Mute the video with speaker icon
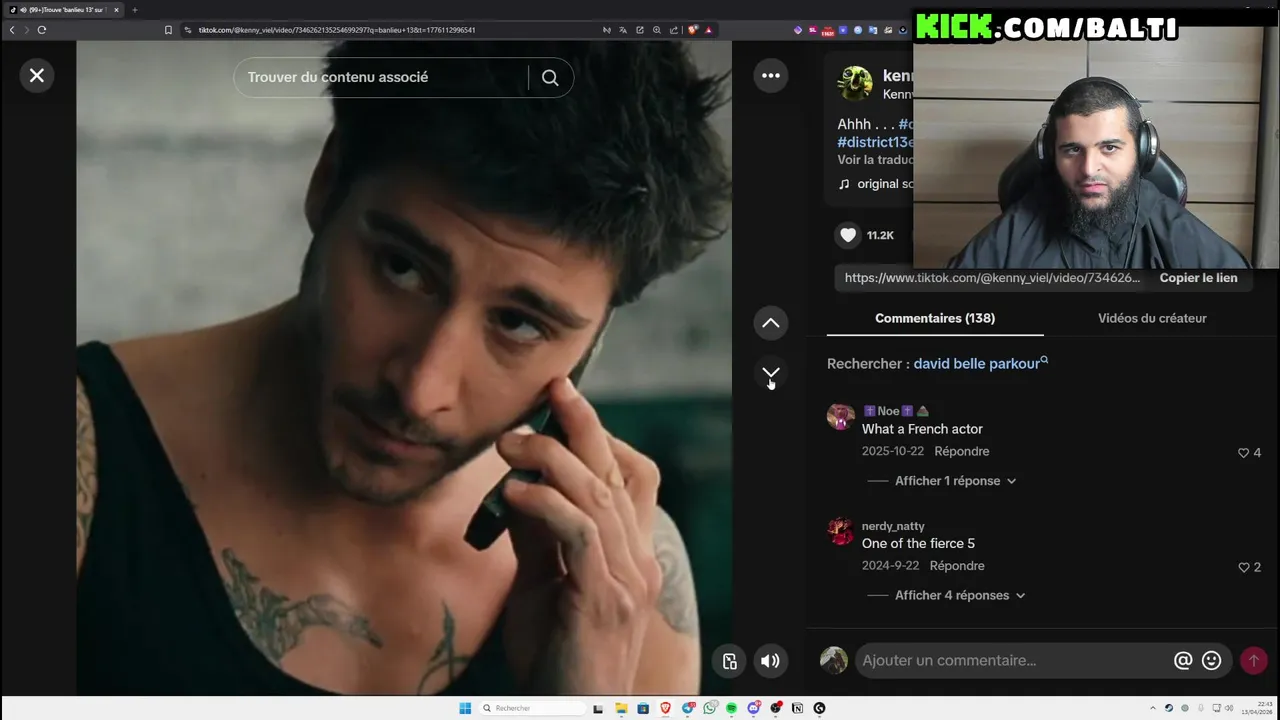This screenshot has width=1280, height=720. 770,661
